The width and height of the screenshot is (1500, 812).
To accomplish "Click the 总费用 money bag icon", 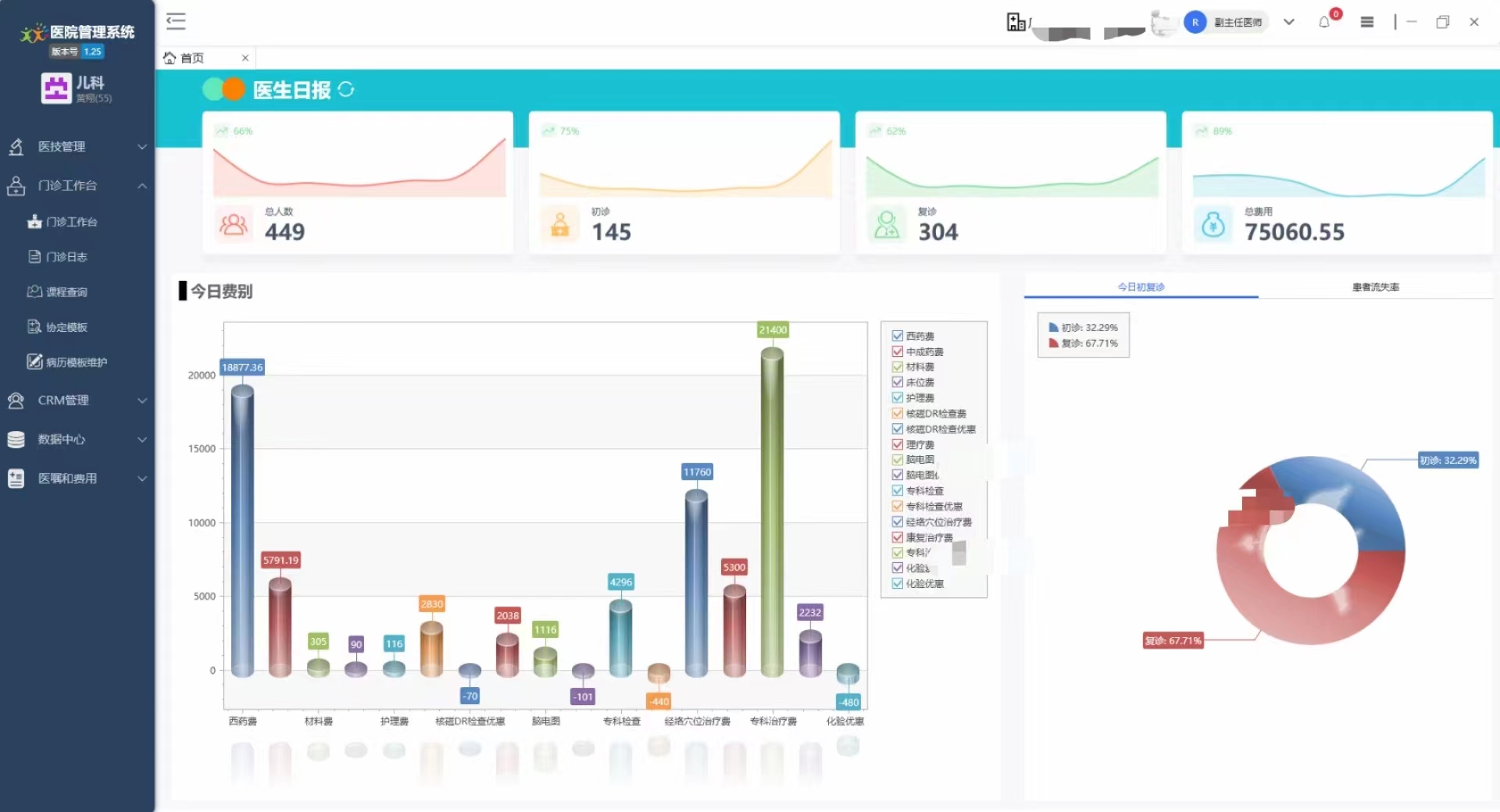I will (x=1212, y=225).
